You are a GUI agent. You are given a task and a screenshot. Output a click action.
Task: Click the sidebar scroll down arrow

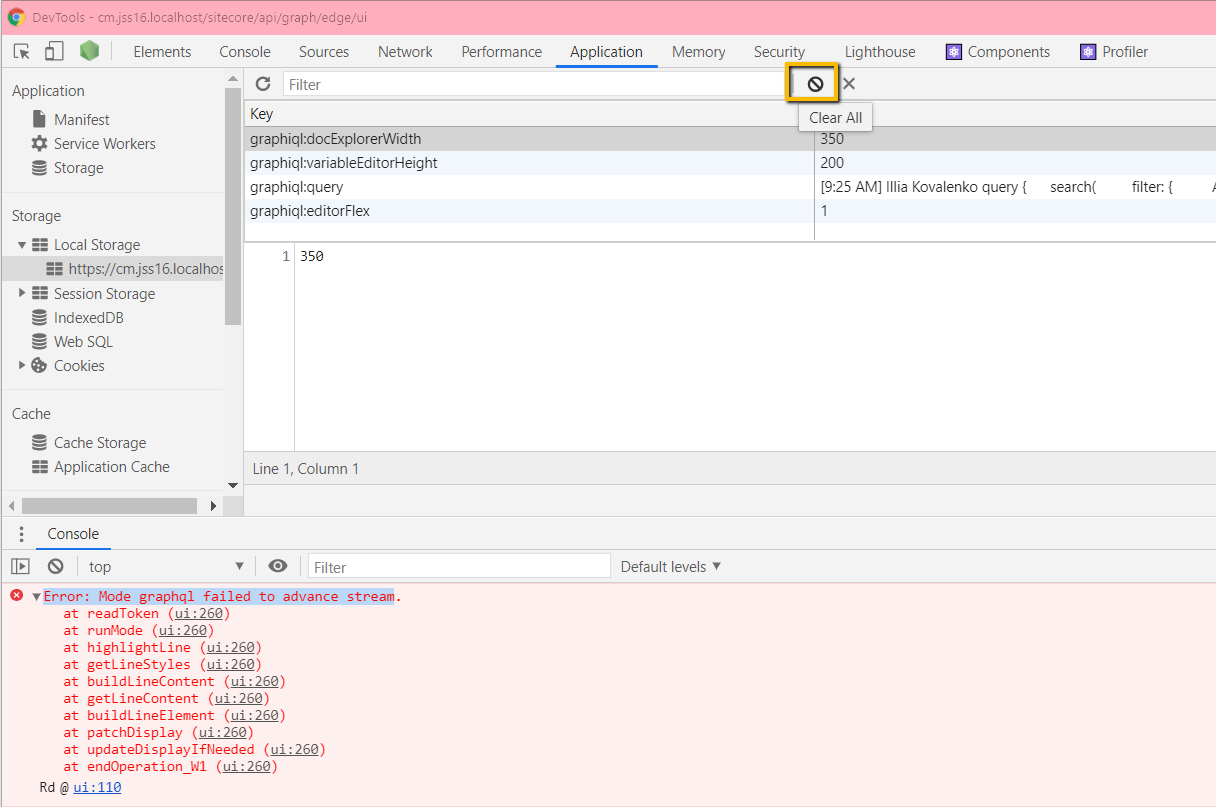(x=233, y=485)
